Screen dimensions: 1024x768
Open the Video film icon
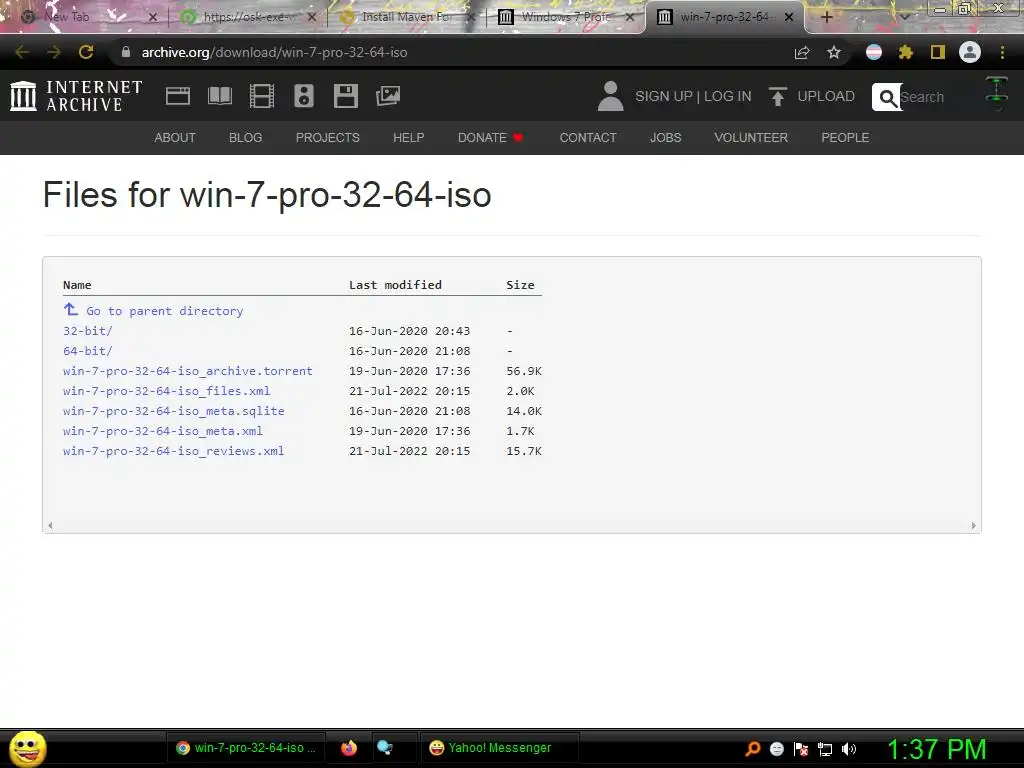[262, 96]
